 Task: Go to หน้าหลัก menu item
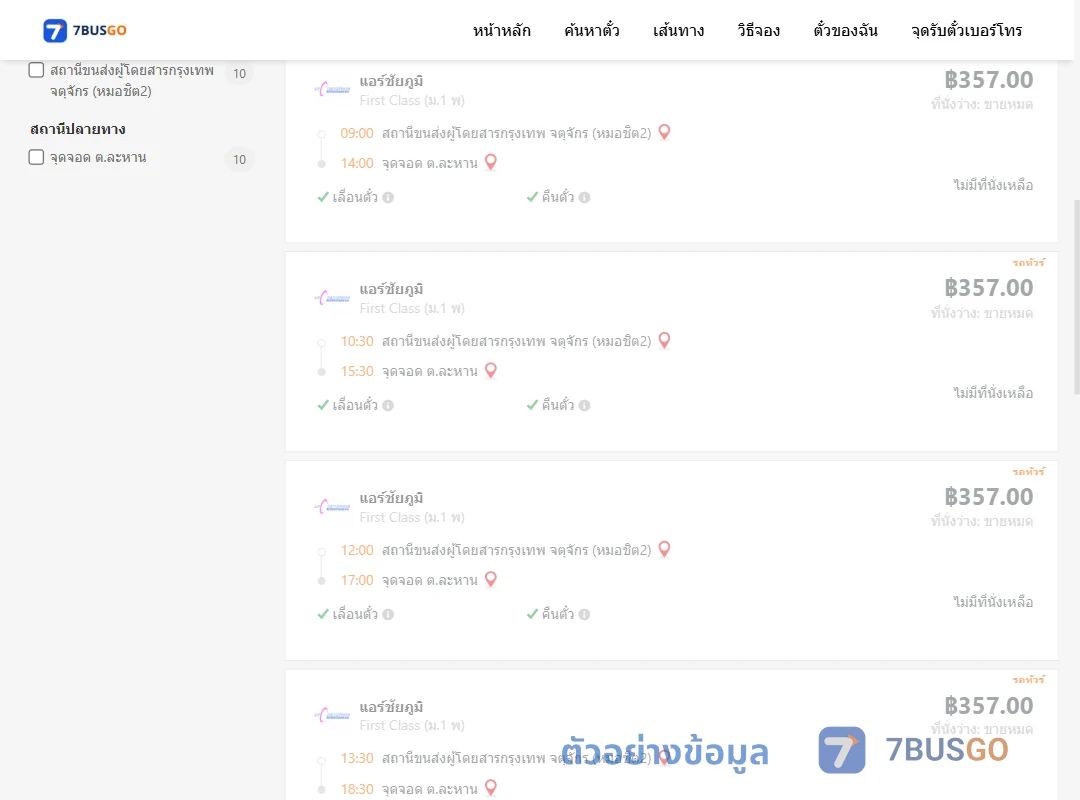point(501,30)
